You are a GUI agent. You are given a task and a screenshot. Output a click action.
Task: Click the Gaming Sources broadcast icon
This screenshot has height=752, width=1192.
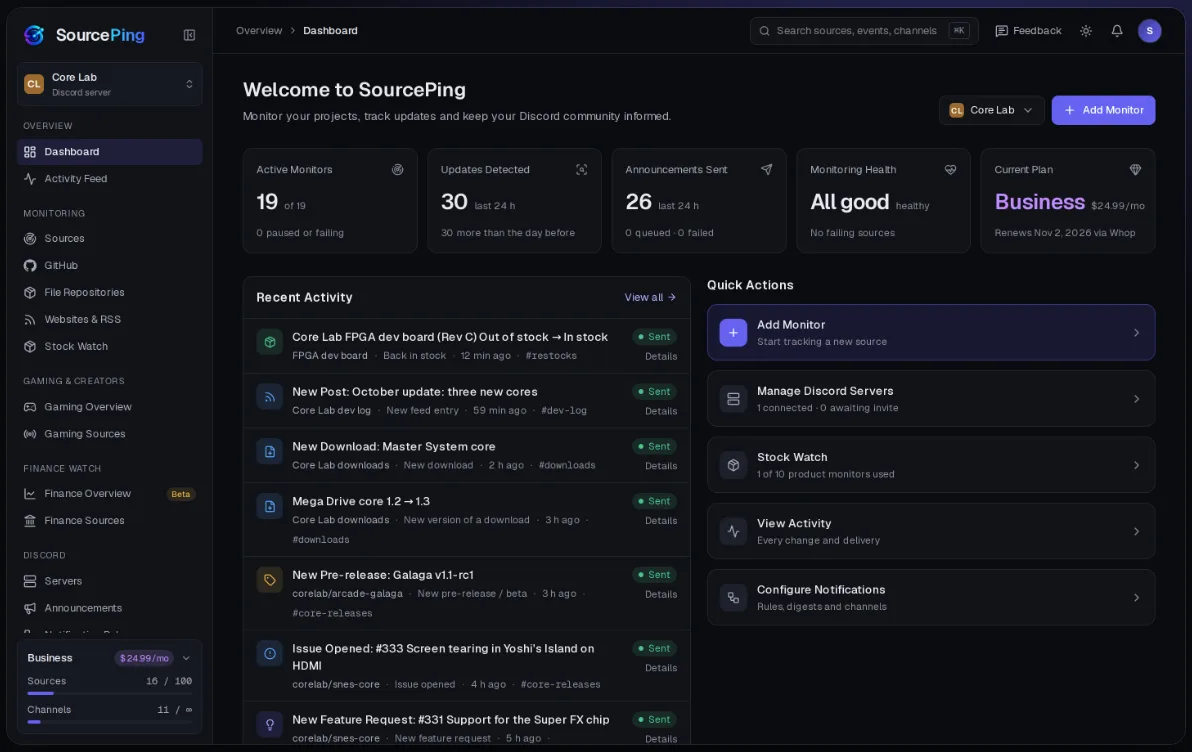point(30,434)
